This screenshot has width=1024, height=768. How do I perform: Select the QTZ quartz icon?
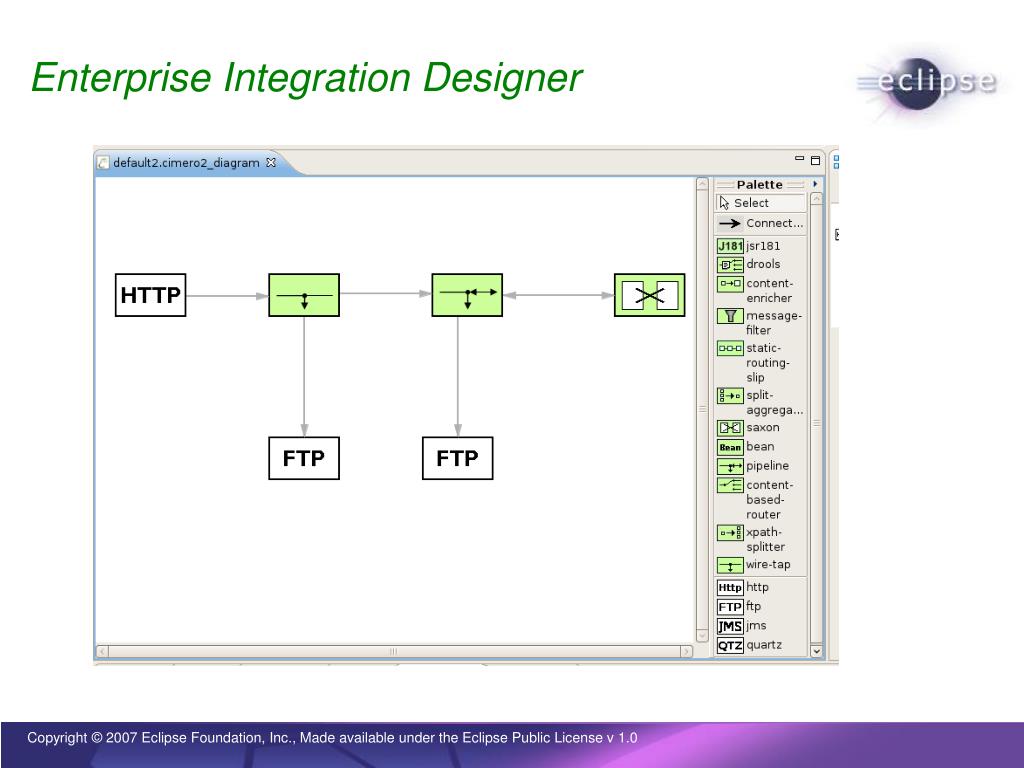pyautogui.click(x=730, y=646)
